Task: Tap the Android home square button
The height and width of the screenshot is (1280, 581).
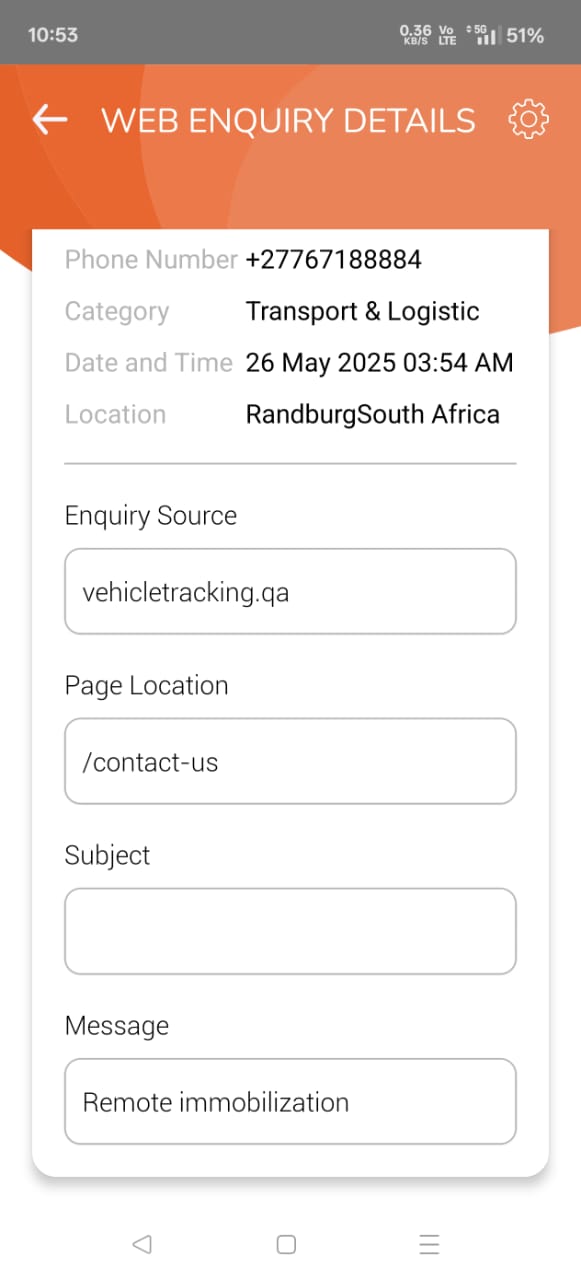Action: pos(286,1244)
